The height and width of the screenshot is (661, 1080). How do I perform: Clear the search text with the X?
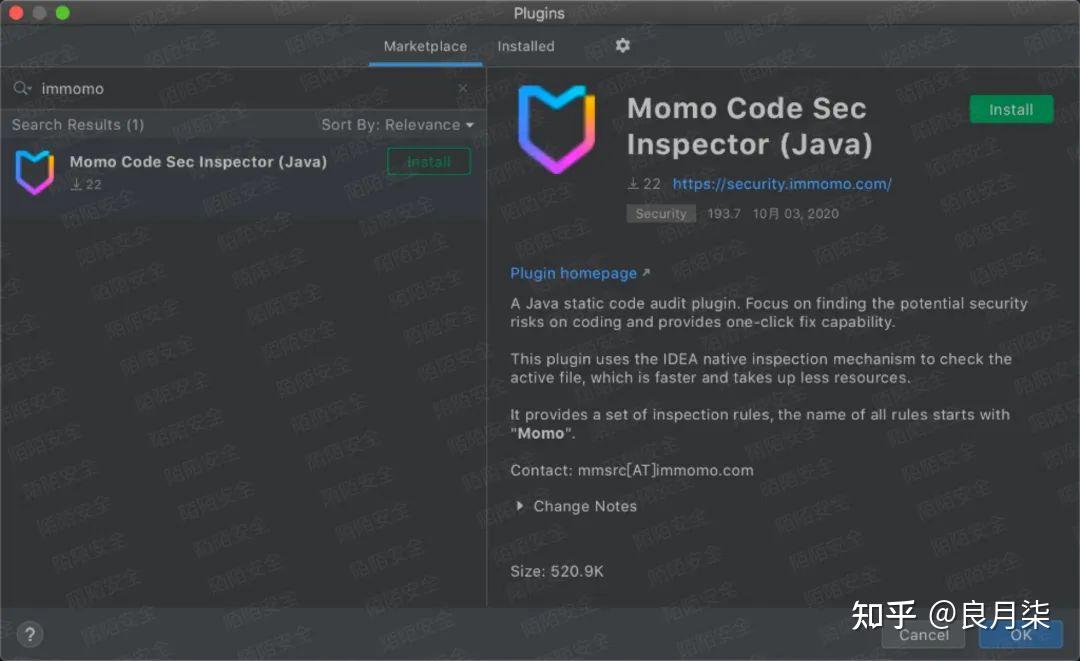click(463, 88)
